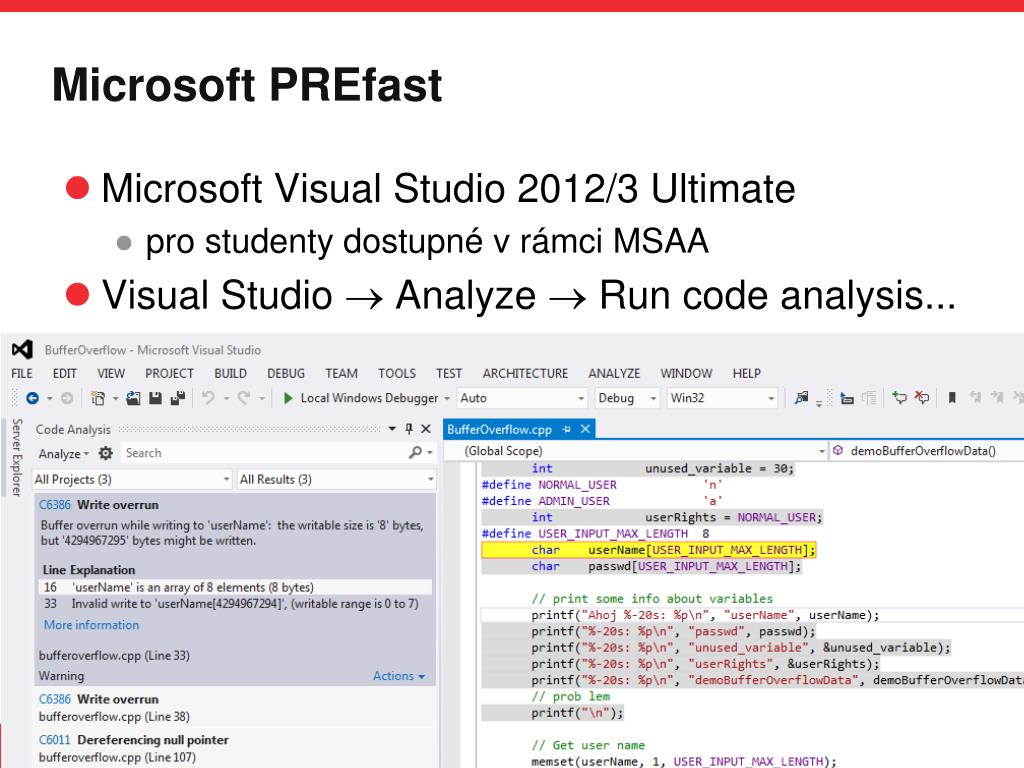Open Code Analysis settings gear icon

coord(106,453)
